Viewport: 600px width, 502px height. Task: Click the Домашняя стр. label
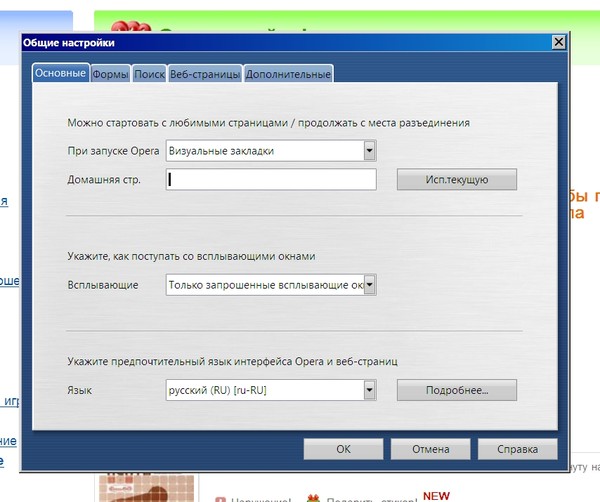click(104, 179)
